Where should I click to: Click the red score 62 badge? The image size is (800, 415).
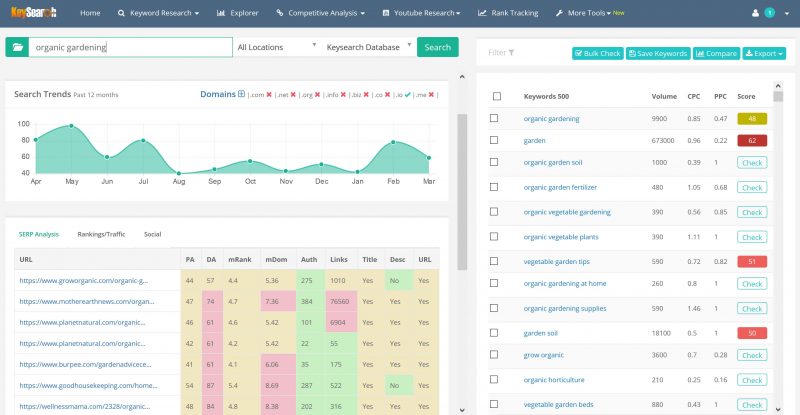pos(752,140)
